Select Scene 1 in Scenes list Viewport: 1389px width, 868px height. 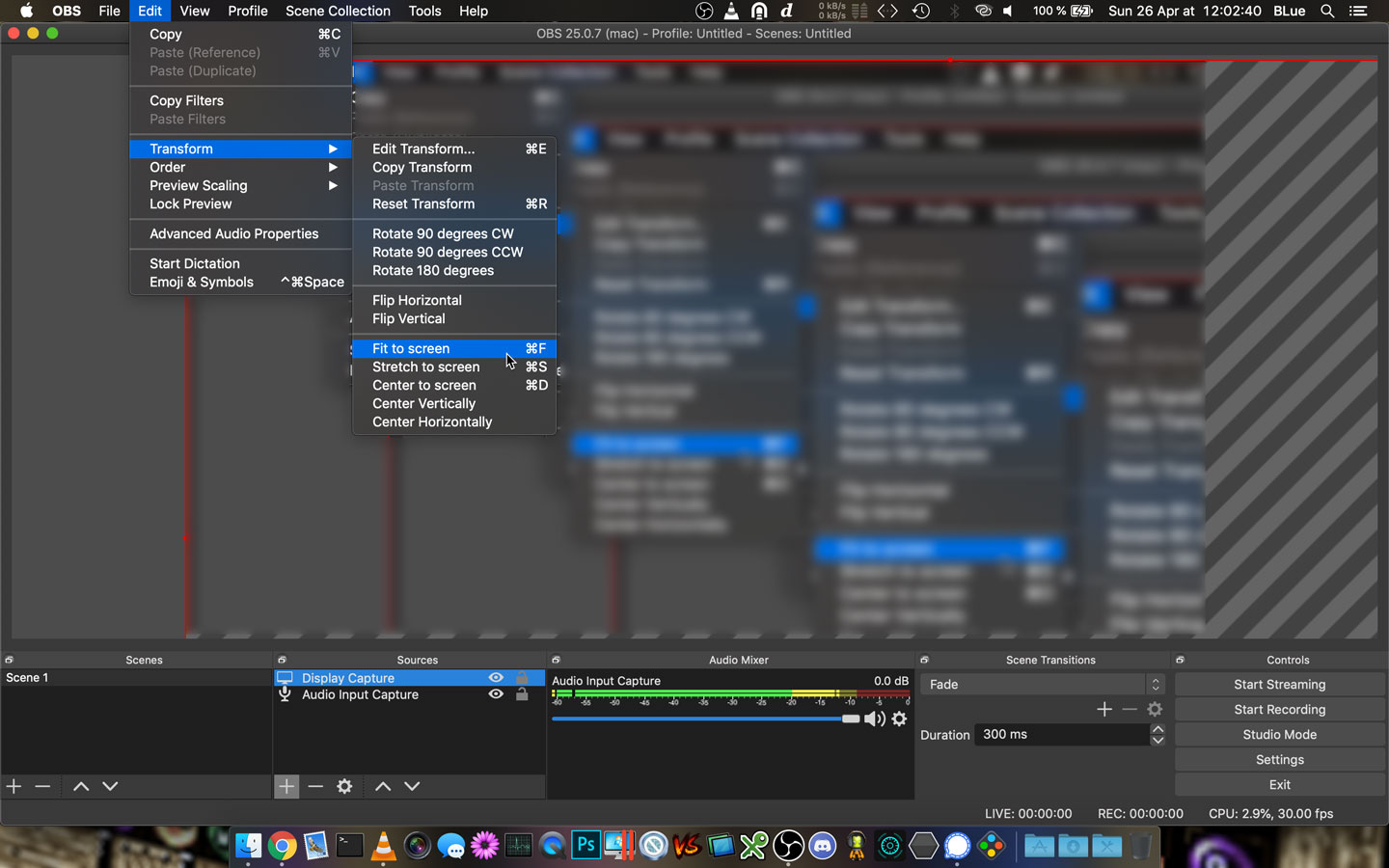tap(136, 678)
